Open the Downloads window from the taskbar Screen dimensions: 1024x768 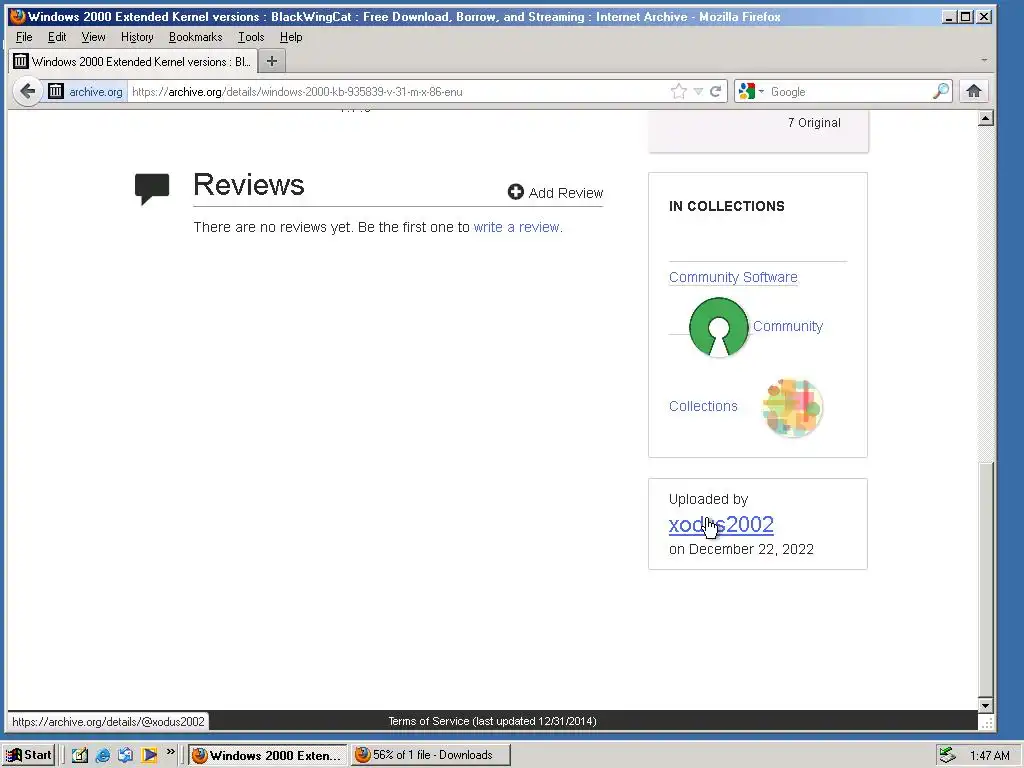430,755
